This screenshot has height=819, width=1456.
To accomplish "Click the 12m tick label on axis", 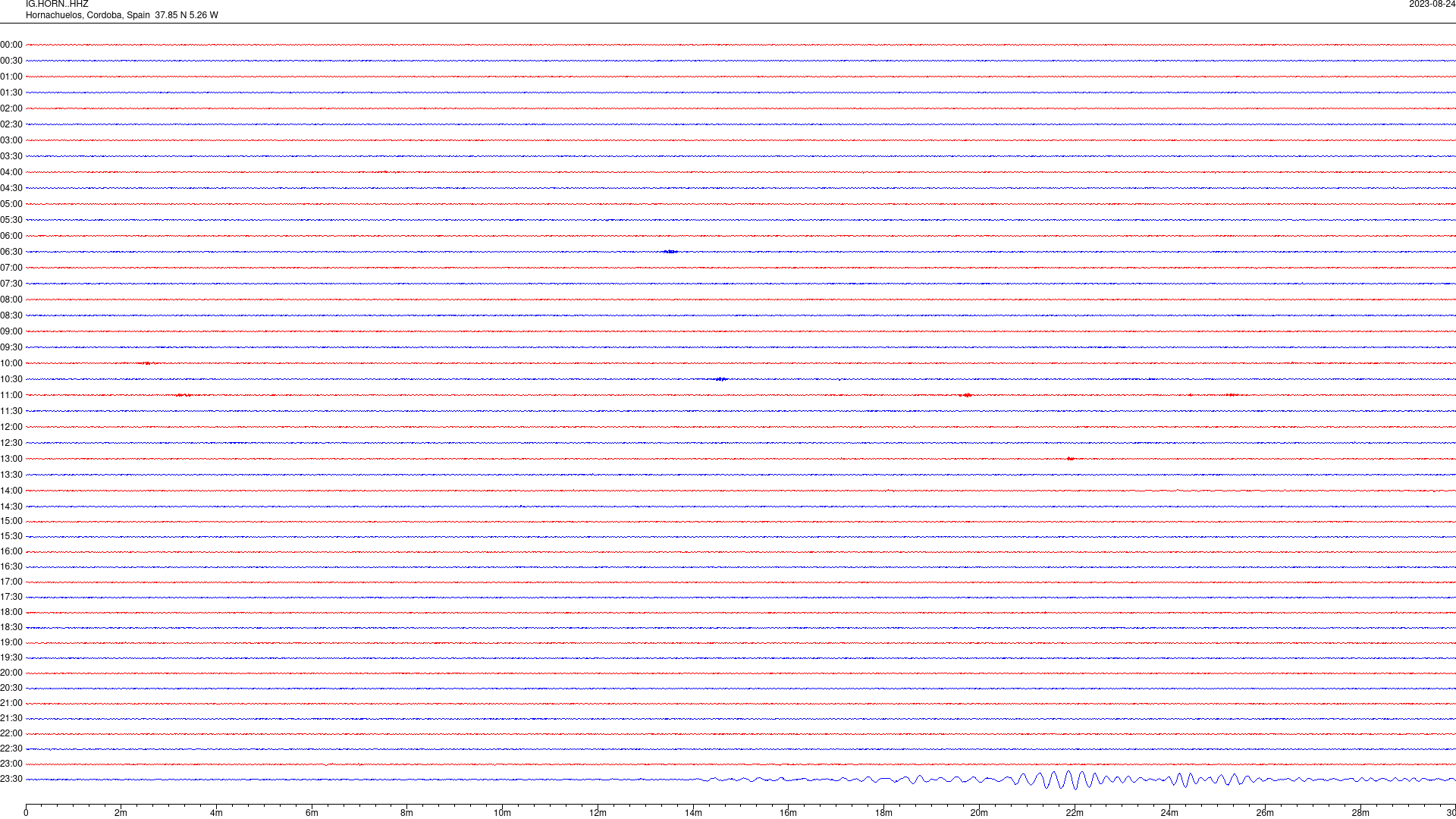I will tap(598, 813).
